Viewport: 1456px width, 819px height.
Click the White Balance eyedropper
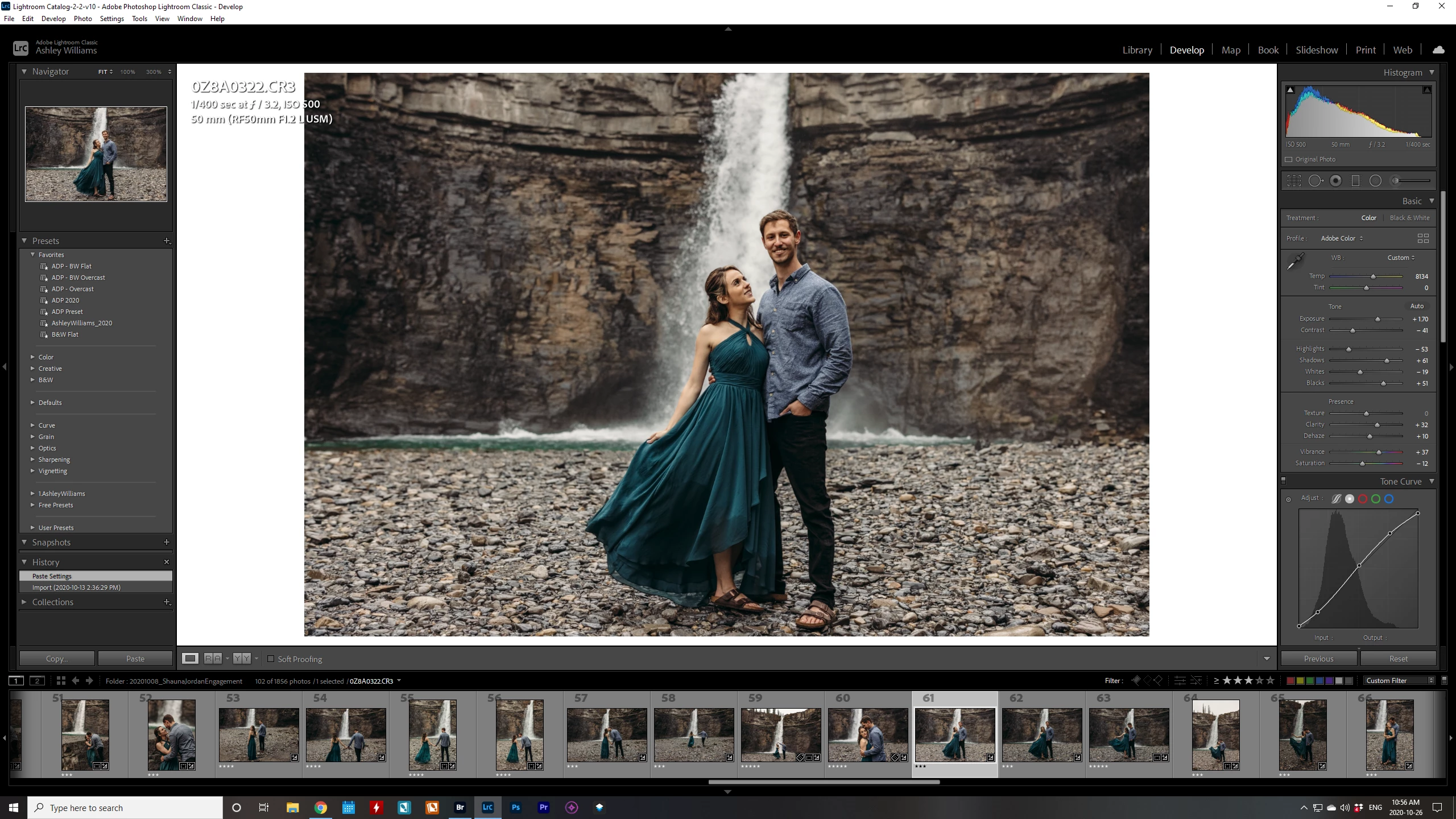1295,261
